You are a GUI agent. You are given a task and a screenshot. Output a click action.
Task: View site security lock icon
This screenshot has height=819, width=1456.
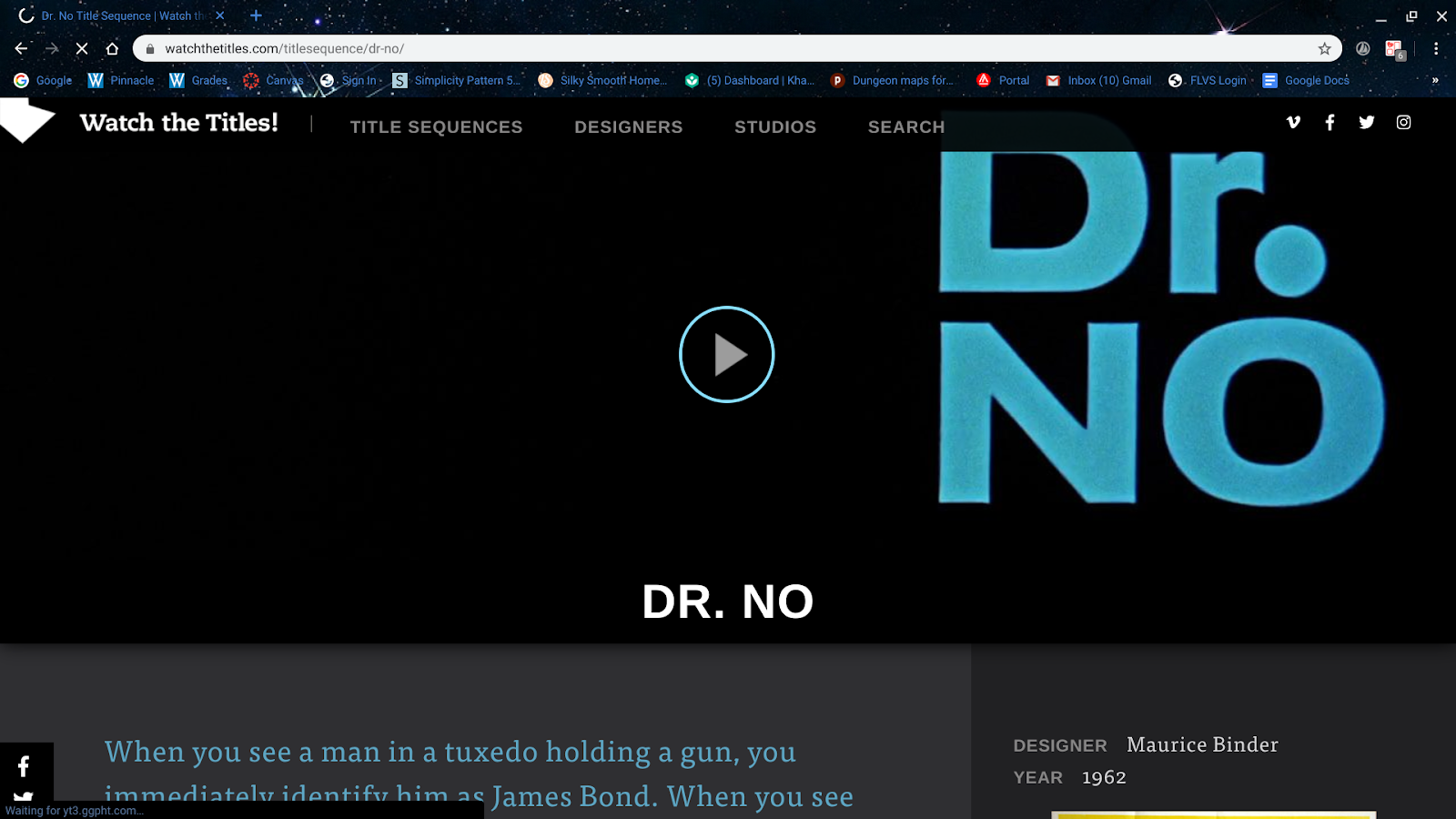(150, 48)
